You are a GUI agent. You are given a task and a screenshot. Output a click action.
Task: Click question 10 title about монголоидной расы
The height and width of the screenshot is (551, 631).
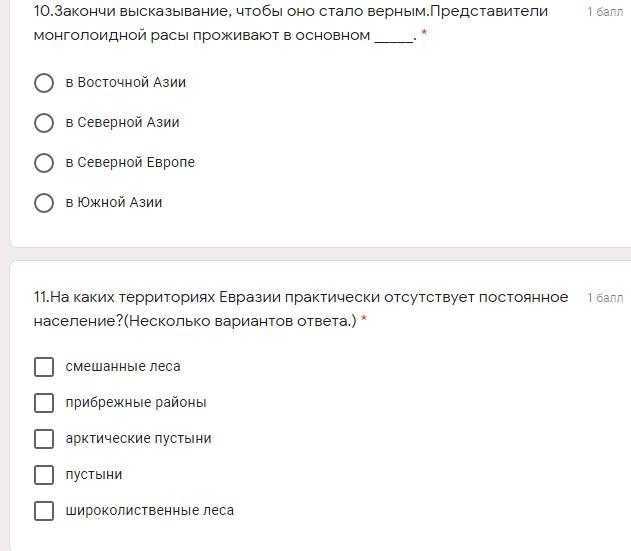pyautogui.click(x=290, y=23)
